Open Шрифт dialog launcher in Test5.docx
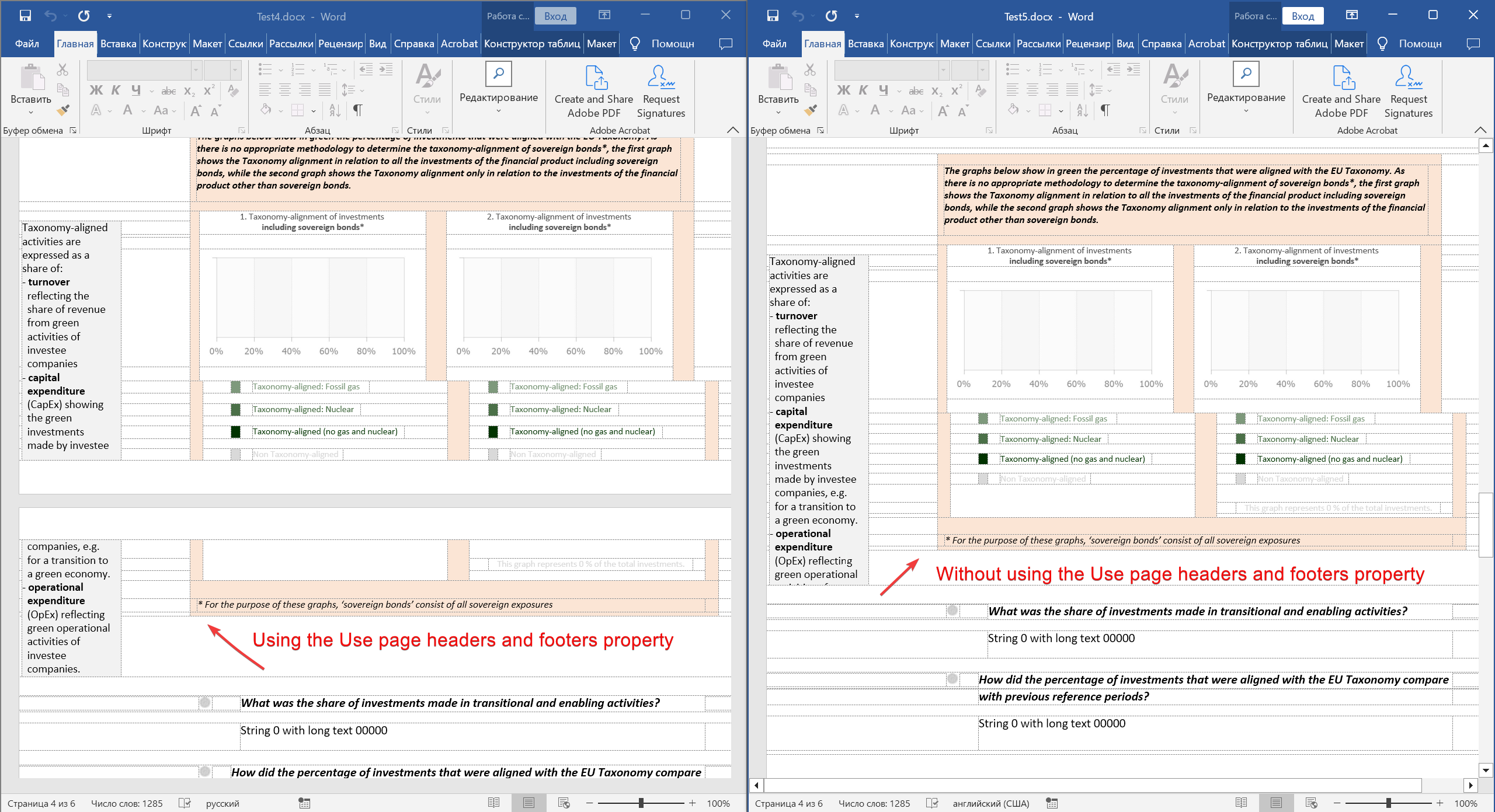This screenshot has height=812, width=1495. 989,130
